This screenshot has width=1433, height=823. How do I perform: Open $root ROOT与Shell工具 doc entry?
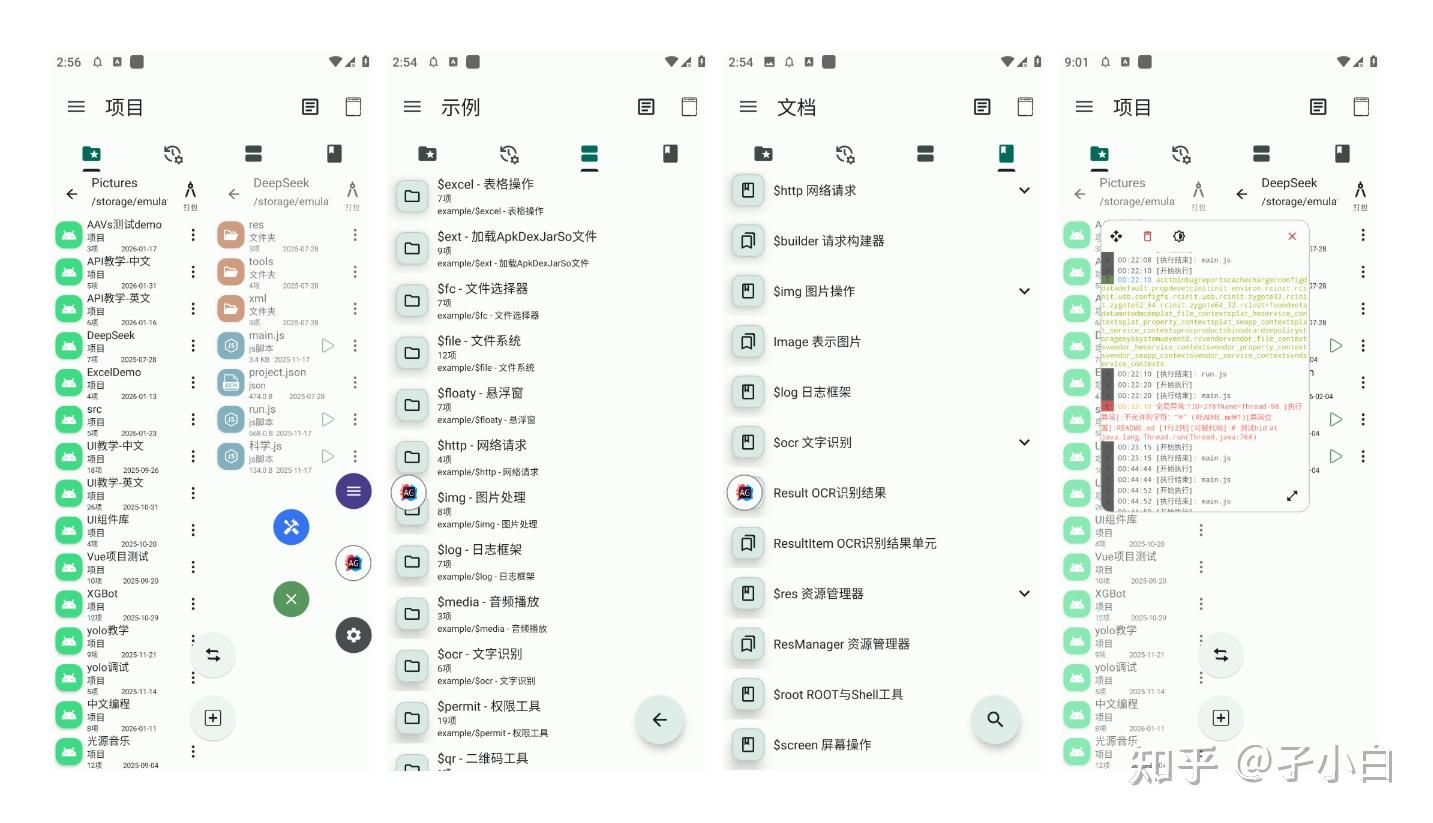(884, 694)
